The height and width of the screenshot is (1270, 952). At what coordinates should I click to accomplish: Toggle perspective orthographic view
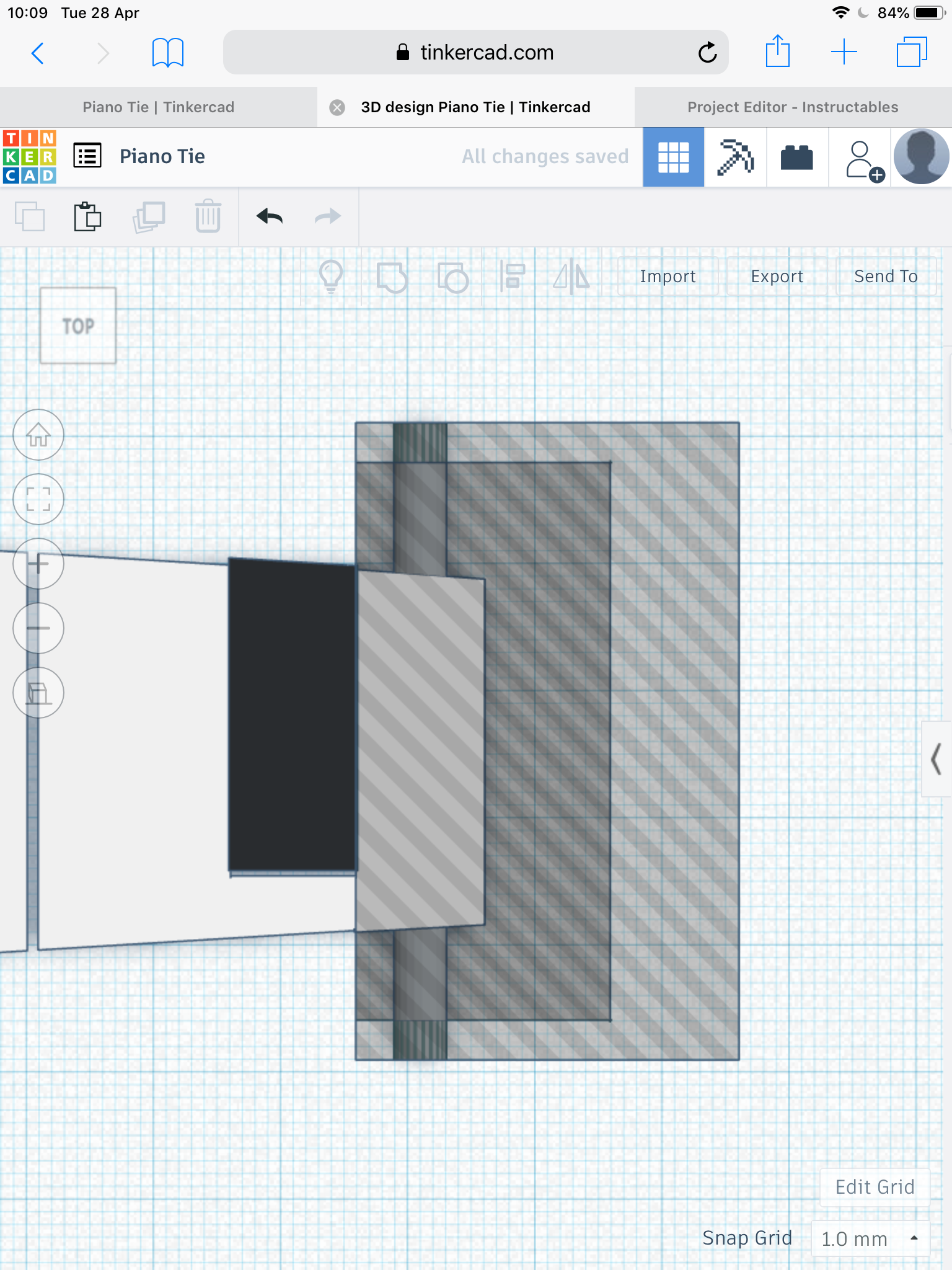(x=38, y=693)
